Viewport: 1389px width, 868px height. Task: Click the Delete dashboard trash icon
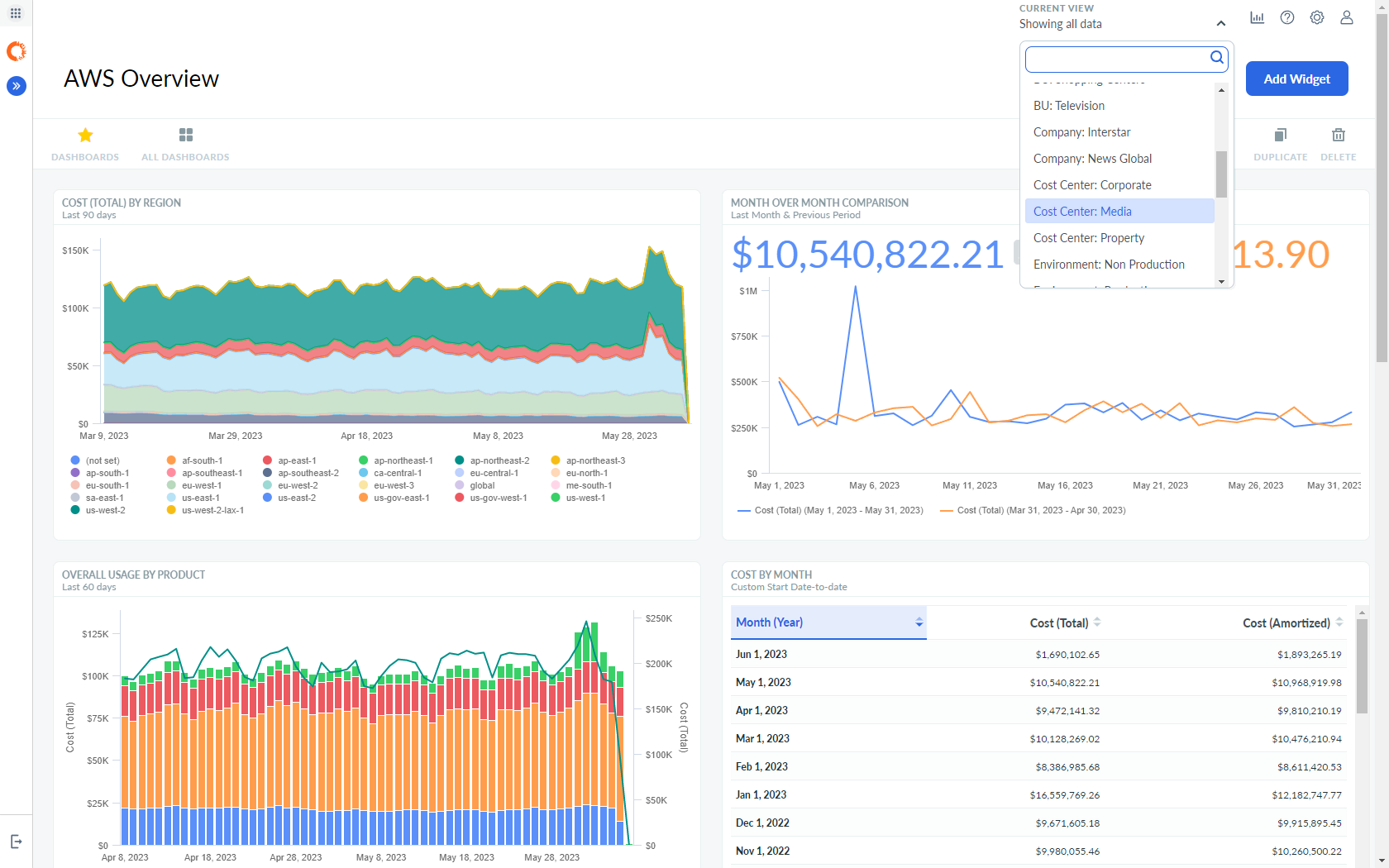pyautogui.click(x=1338, y=135)
